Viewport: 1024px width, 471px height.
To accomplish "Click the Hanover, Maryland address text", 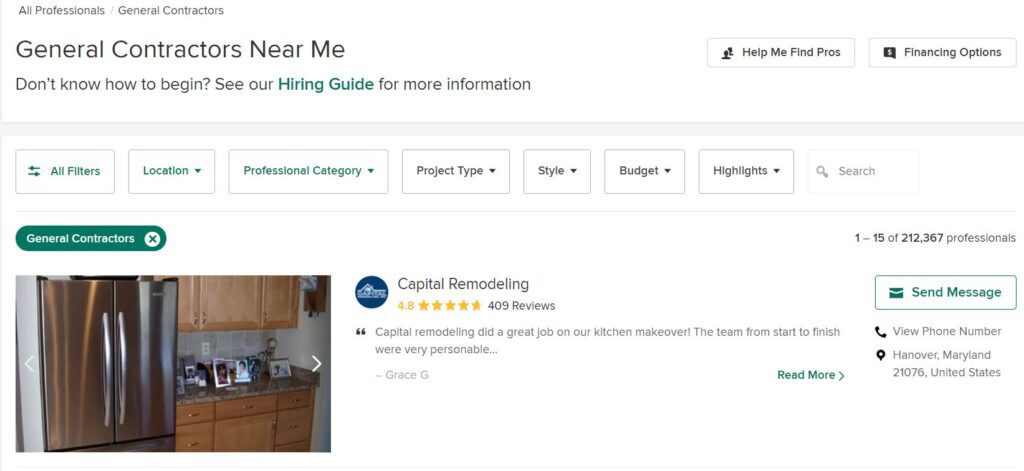I will [x=946, y=364].
